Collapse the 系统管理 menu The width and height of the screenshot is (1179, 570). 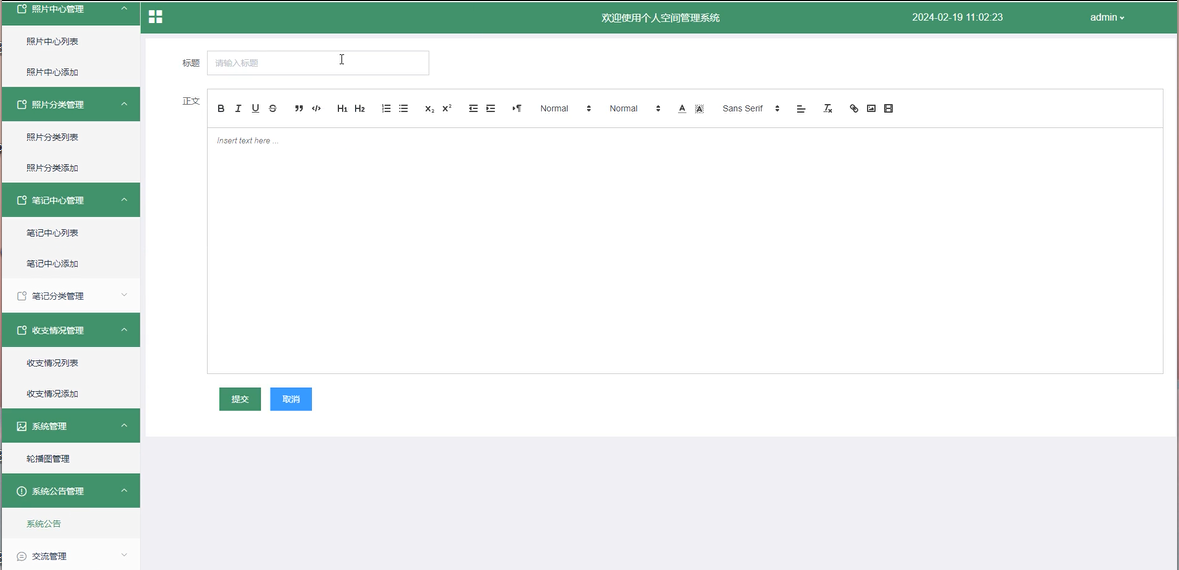[70, 426]
